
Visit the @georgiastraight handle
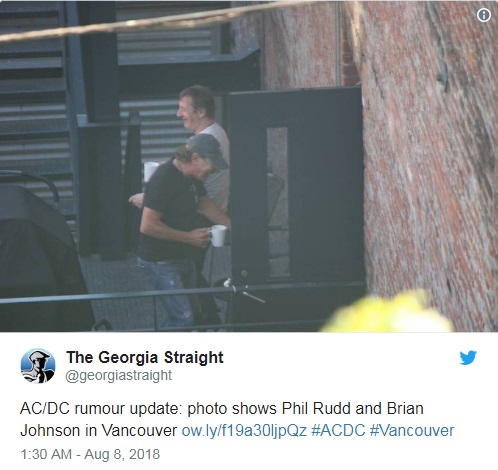click(119, 375)
